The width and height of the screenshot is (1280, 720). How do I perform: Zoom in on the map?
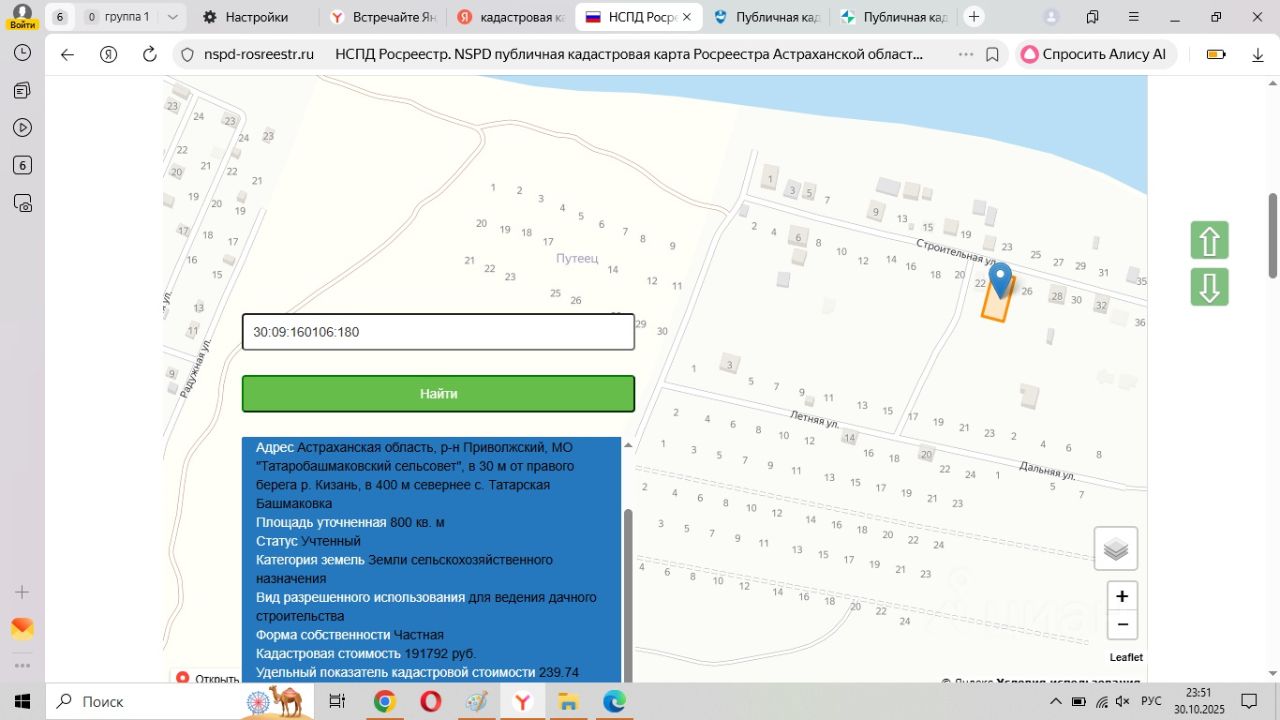tap(1122, 597)
